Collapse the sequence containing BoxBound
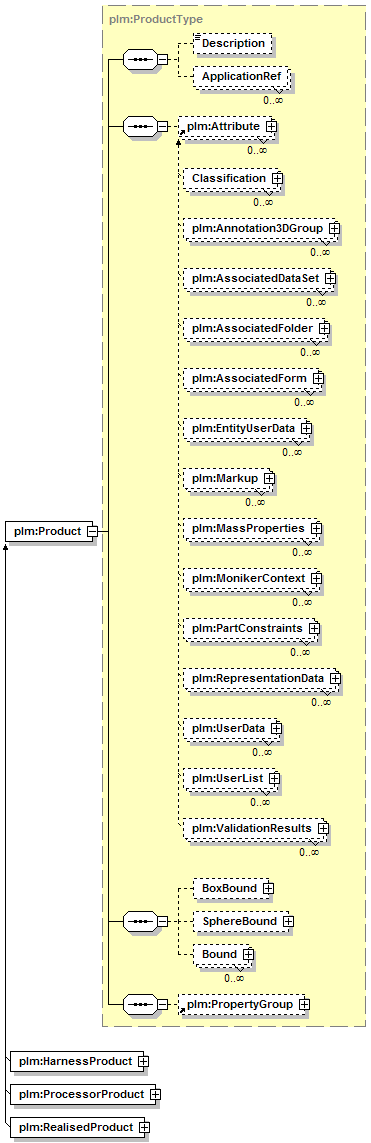 coord(162,921)
